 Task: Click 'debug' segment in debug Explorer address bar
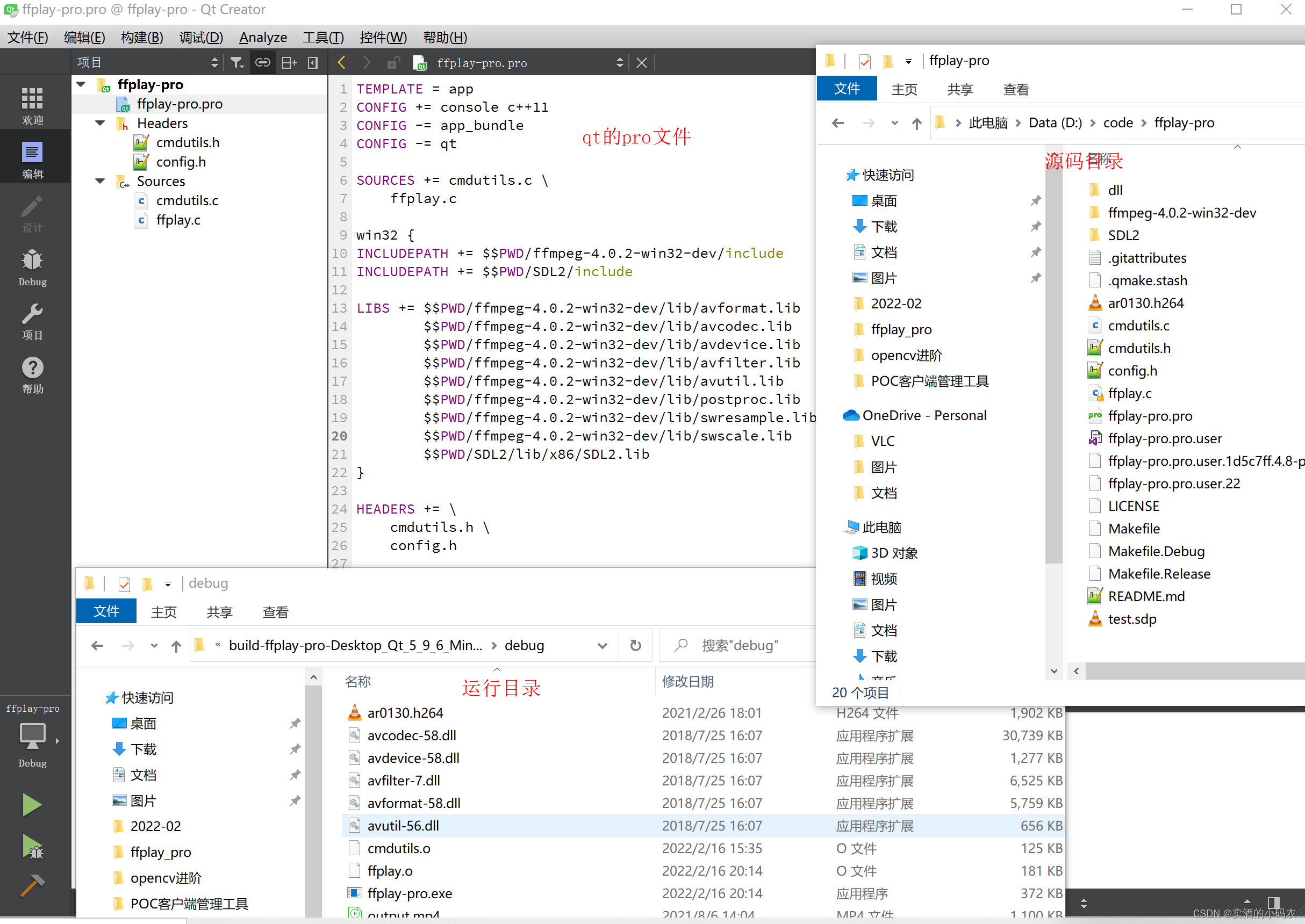[524, 646]
